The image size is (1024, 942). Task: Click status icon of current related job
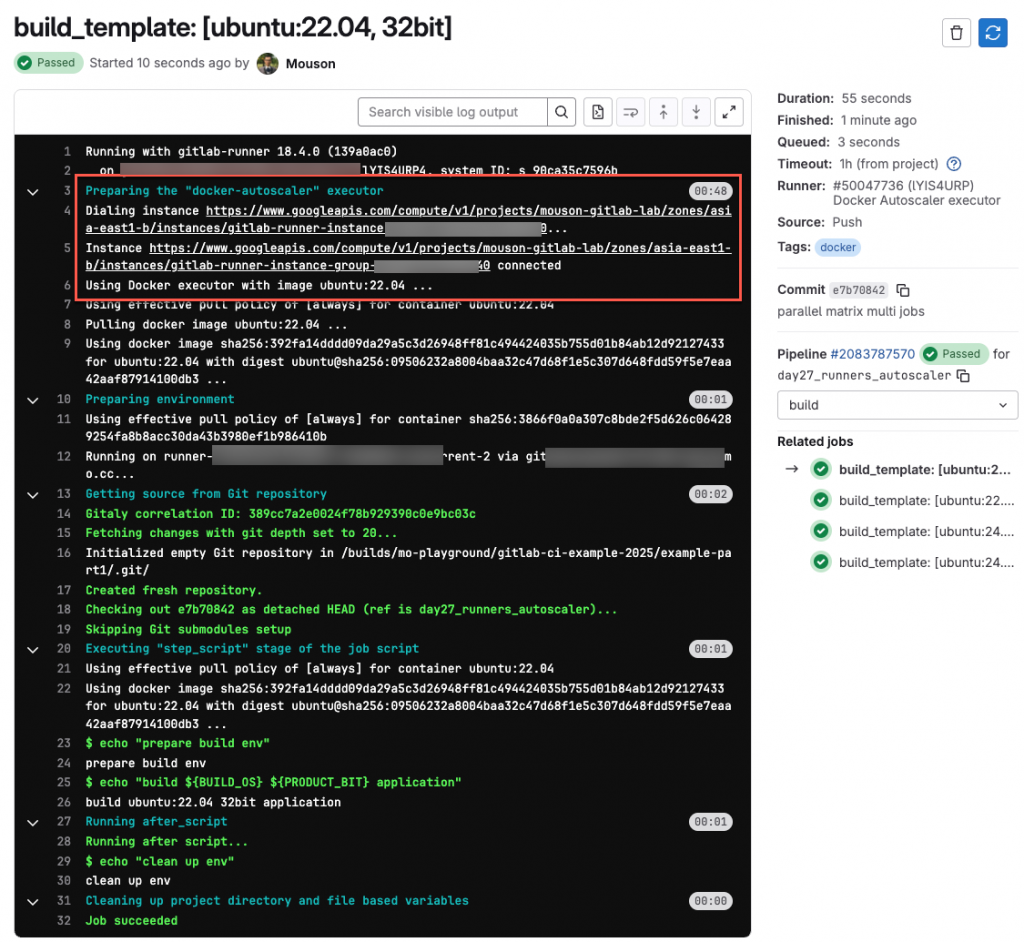821,469
